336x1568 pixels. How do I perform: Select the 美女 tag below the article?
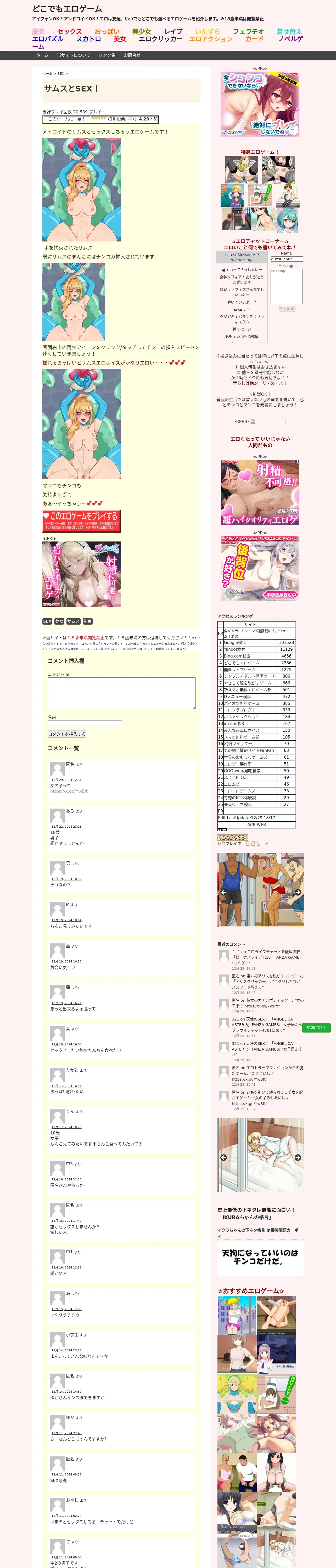click(x=59, y=621)
